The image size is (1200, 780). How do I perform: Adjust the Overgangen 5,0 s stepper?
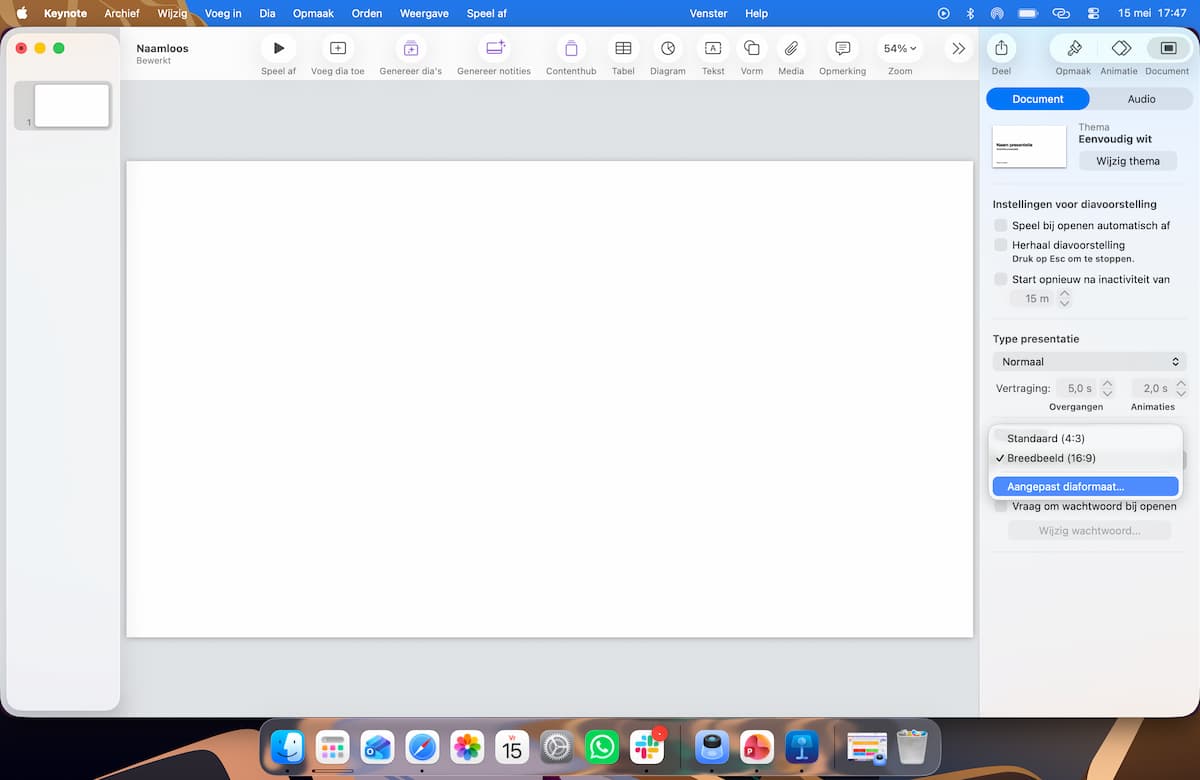click(x=1107, y=388)
